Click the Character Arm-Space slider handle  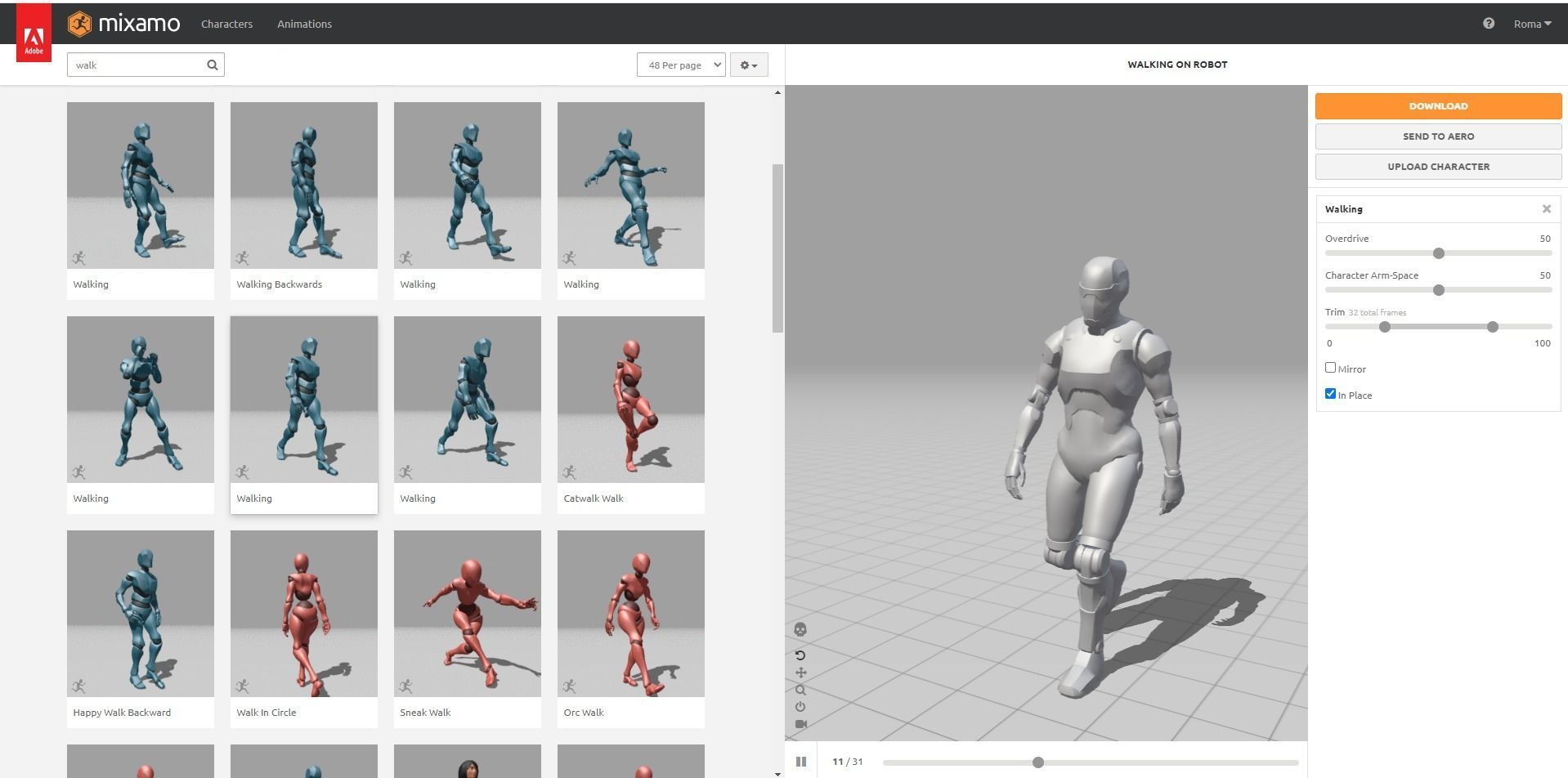click(1439, 290)
